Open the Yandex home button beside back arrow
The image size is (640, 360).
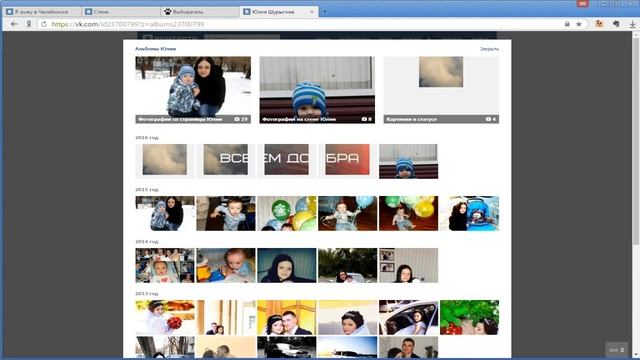[x=29, y=24]
